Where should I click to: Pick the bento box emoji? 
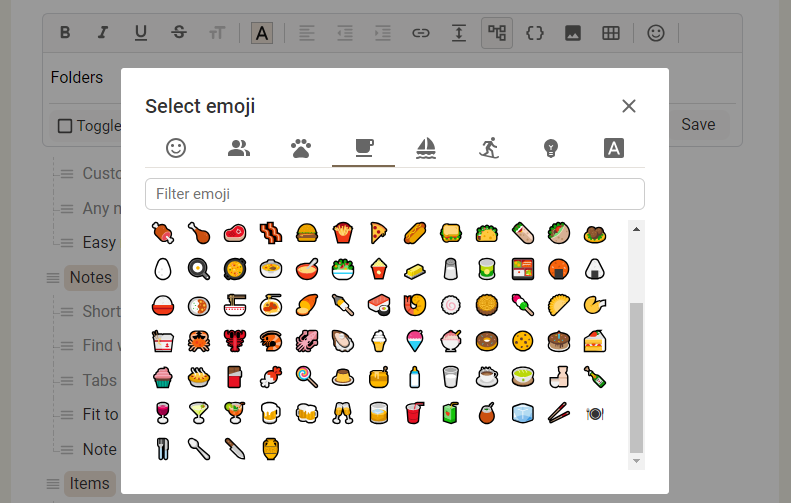(x=523, y=269)
